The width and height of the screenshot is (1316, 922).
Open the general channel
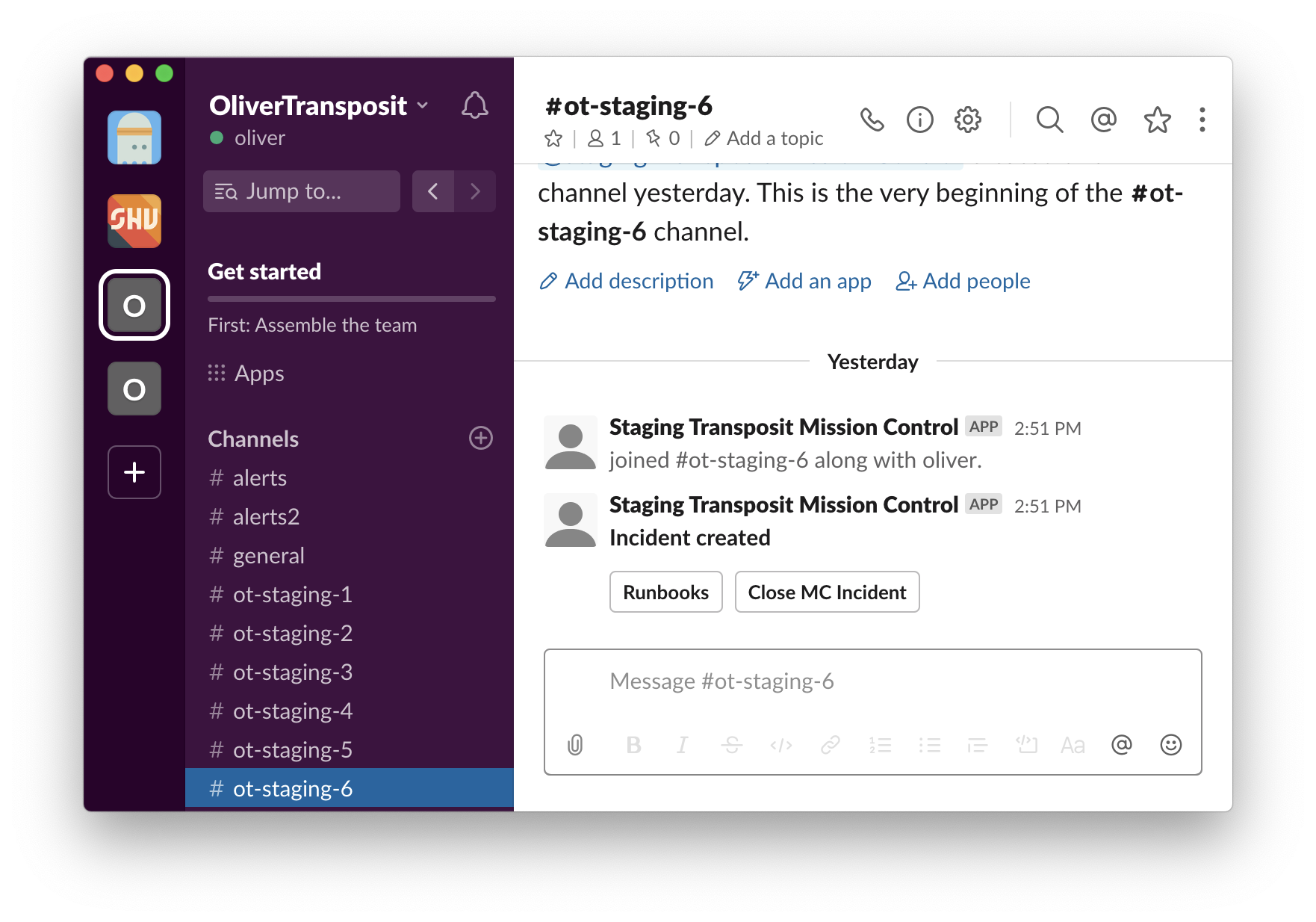click(x=350, y=556)
